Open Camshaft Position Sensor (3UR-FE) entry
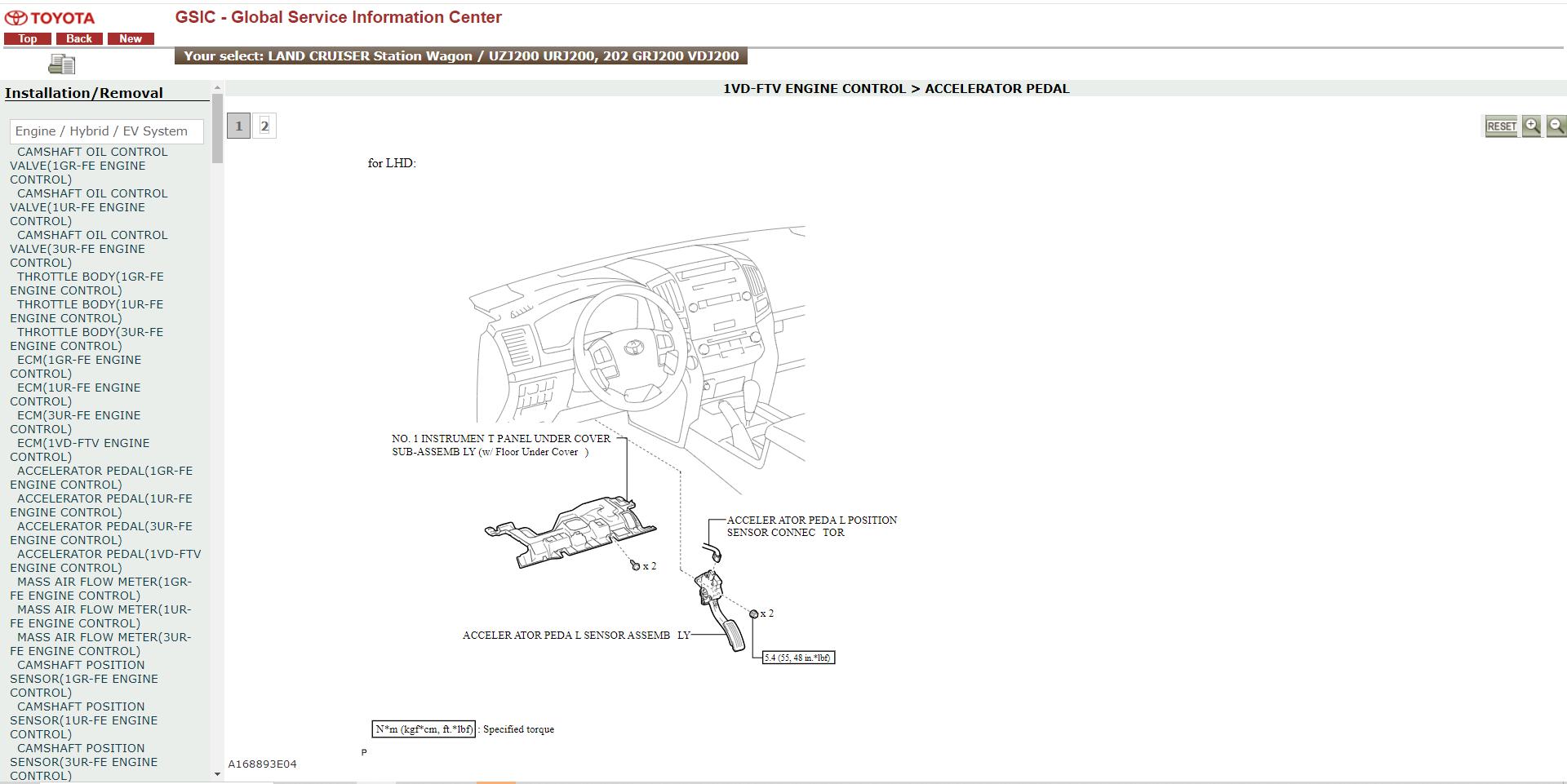Image resolution: width=1567 pixels, height=784 pixels. click(84, 762)
